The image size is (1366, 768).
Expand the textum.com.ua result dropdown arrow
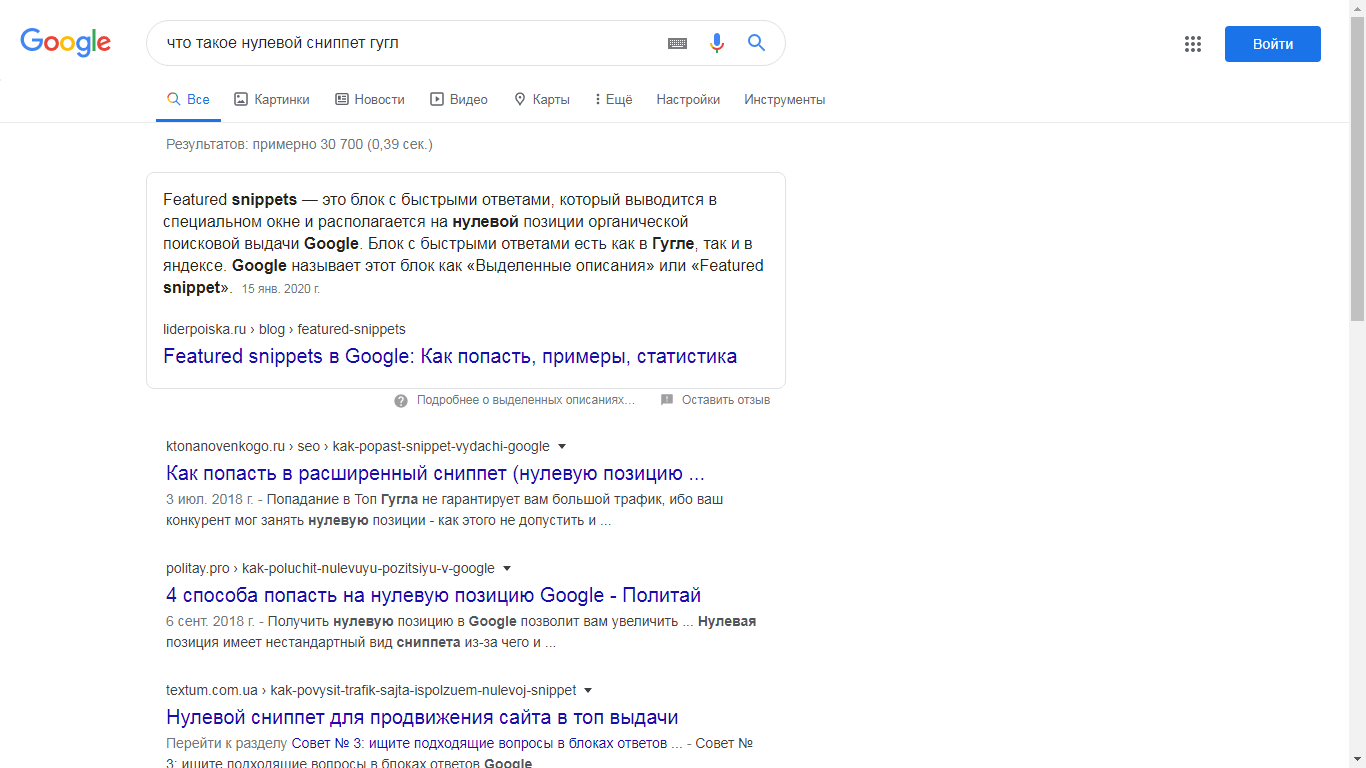tap(588, 690)
